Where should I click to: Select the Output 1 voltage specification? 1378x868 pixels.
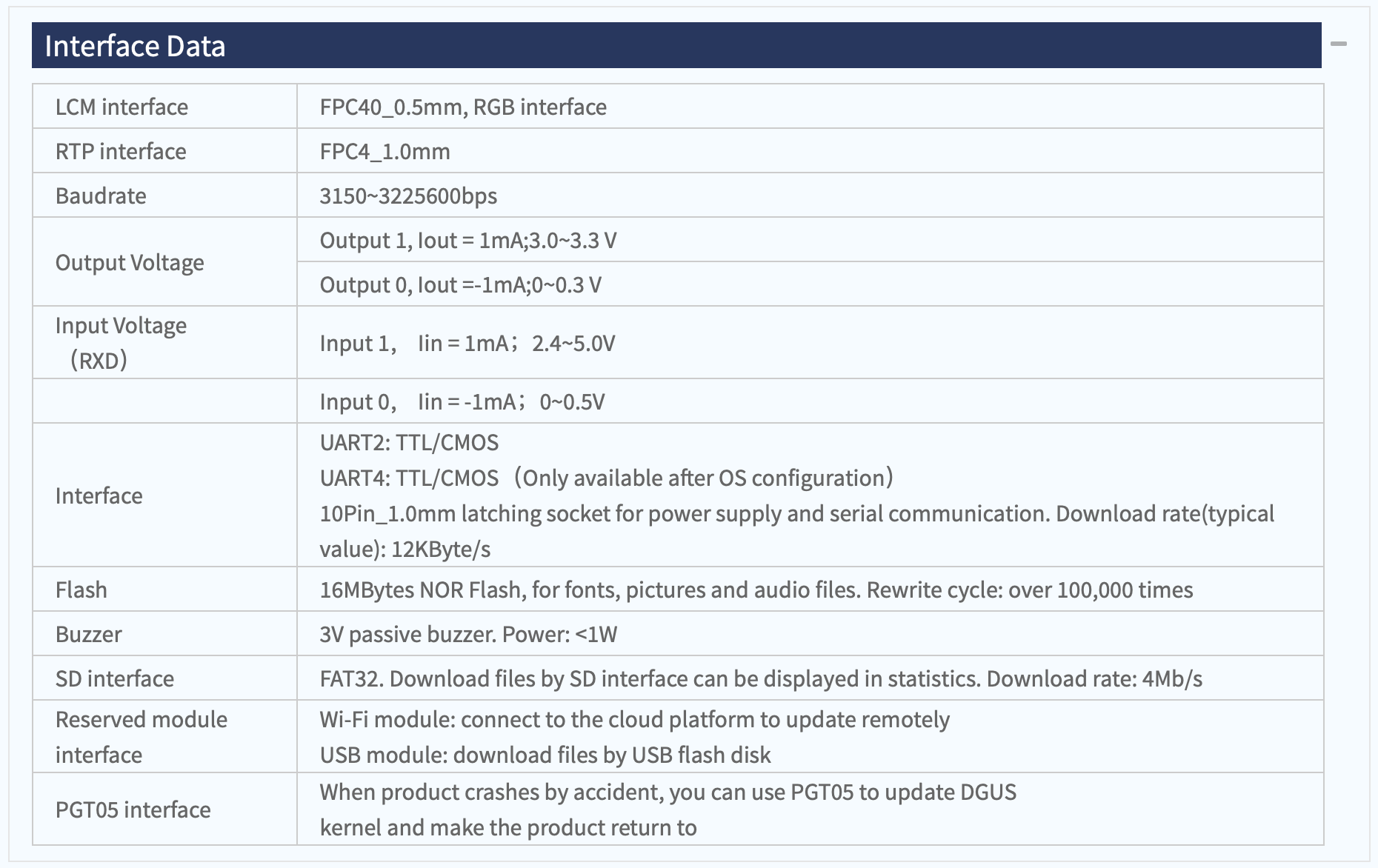point(468,240)
